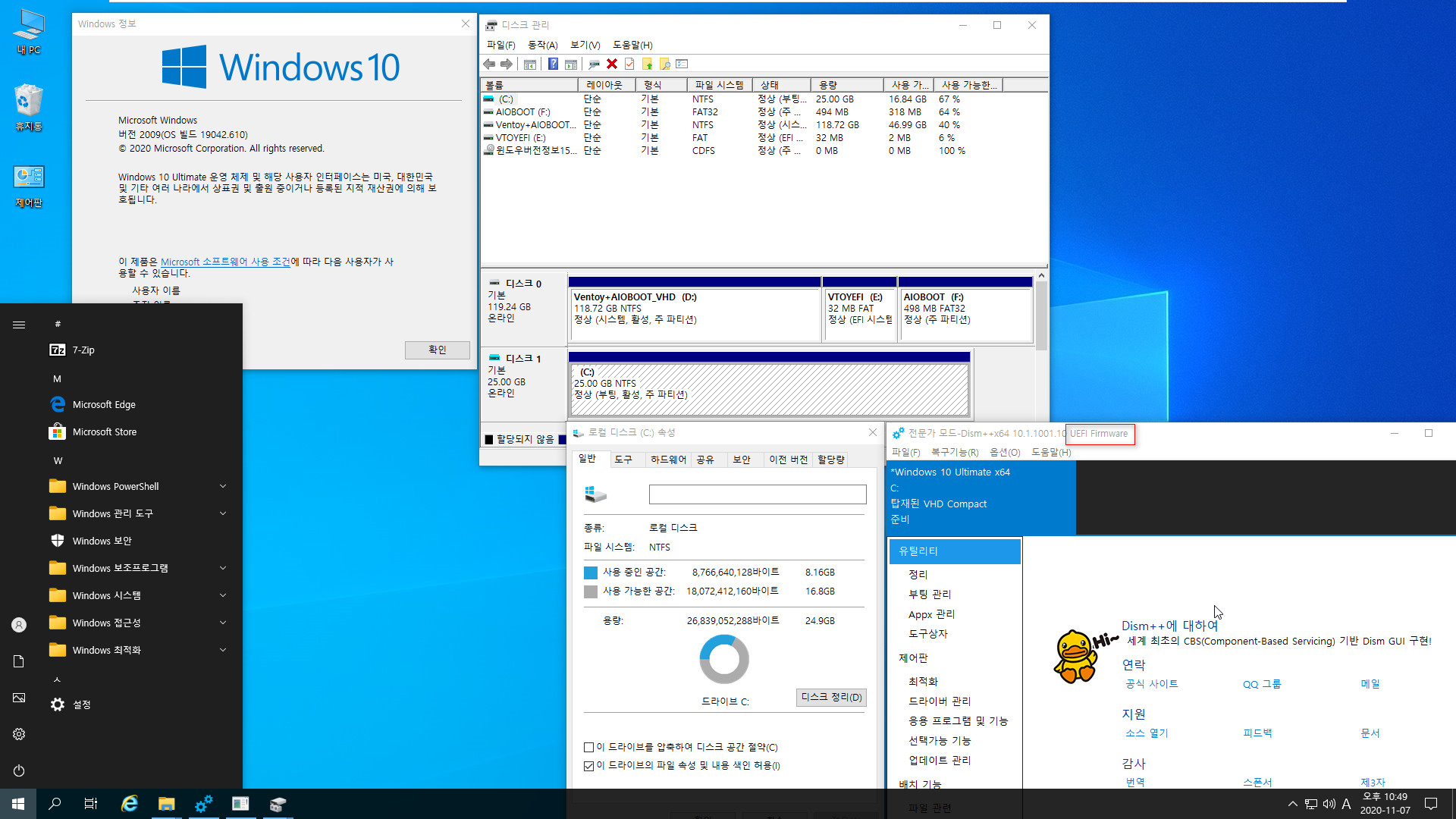
Task: Open 7-Zip from Start menu
Action: point(71,350)
